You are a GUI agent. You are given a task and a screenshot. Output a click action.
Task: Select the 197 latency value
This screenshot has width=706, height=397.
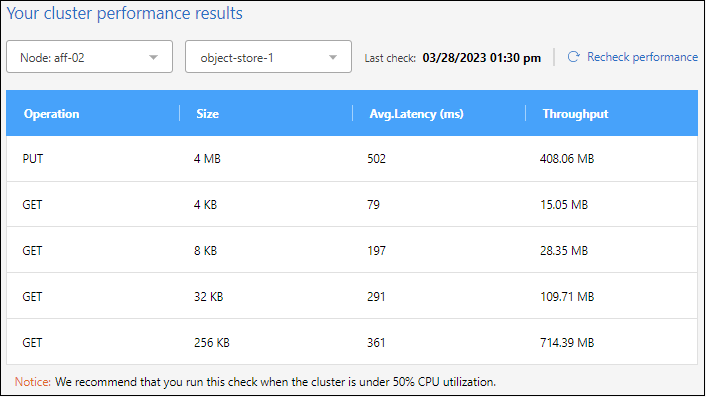click(376, 251)
